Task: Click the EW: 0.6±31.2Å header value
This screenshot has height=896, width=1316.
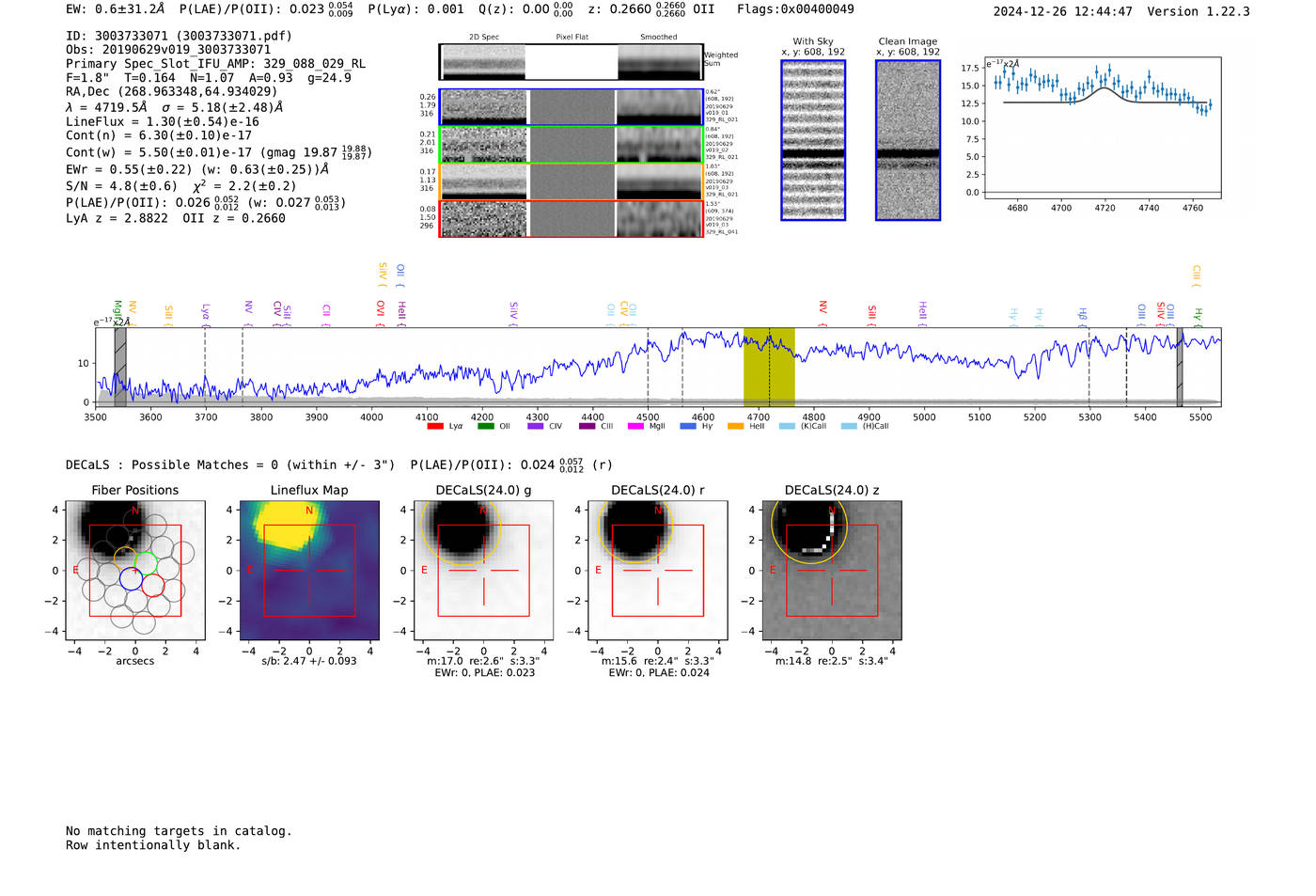Action: click(x=115, y=8)
